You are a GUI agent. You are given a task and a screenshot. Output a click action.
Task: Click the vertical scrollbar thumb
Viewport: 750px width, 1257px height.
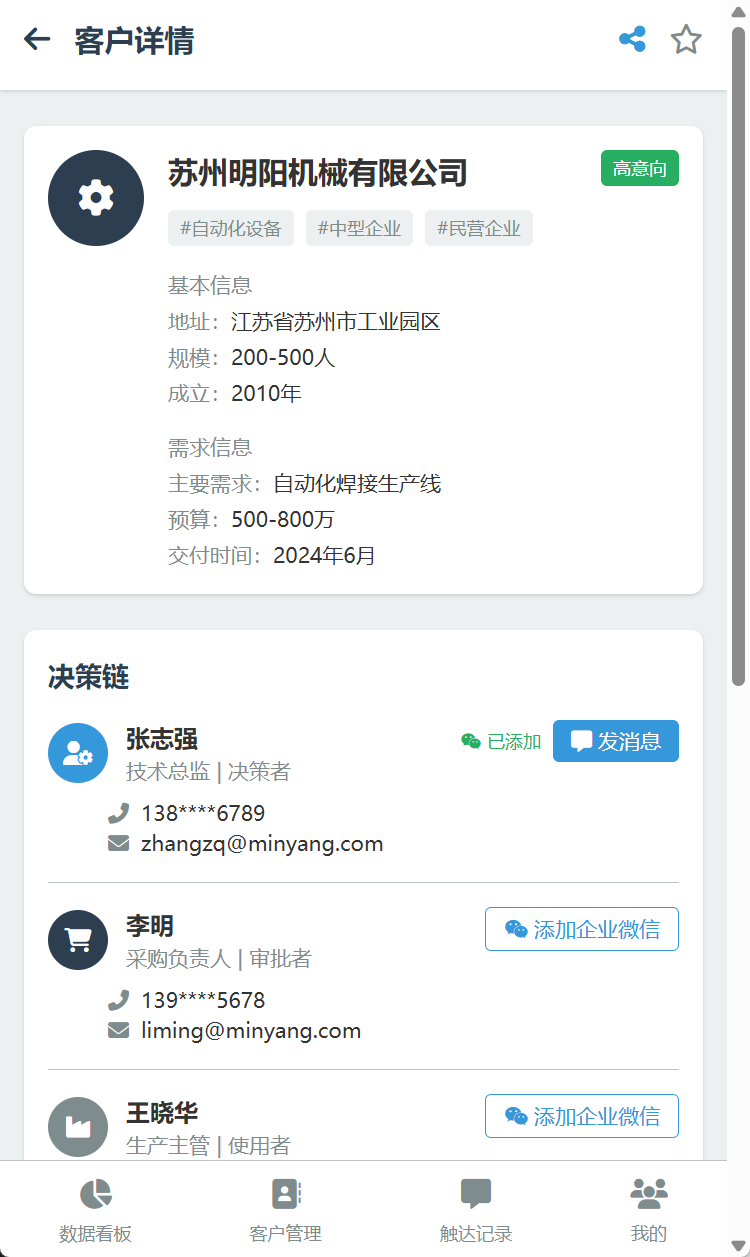tap(738, 356)
